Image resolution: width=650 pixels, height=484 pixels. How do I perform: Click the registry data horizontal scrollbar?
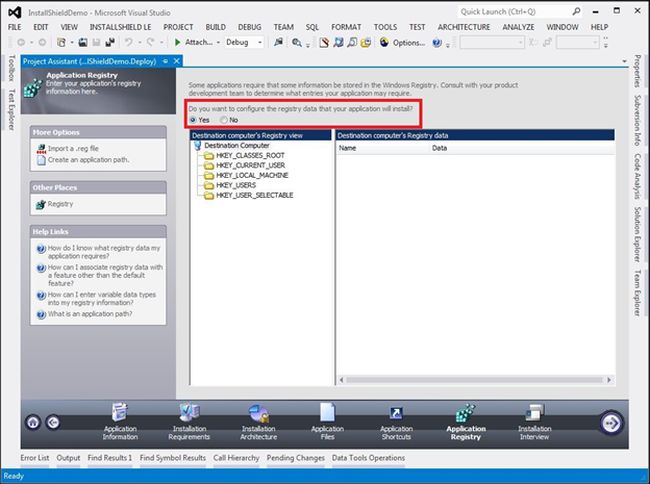click(475, 380)
